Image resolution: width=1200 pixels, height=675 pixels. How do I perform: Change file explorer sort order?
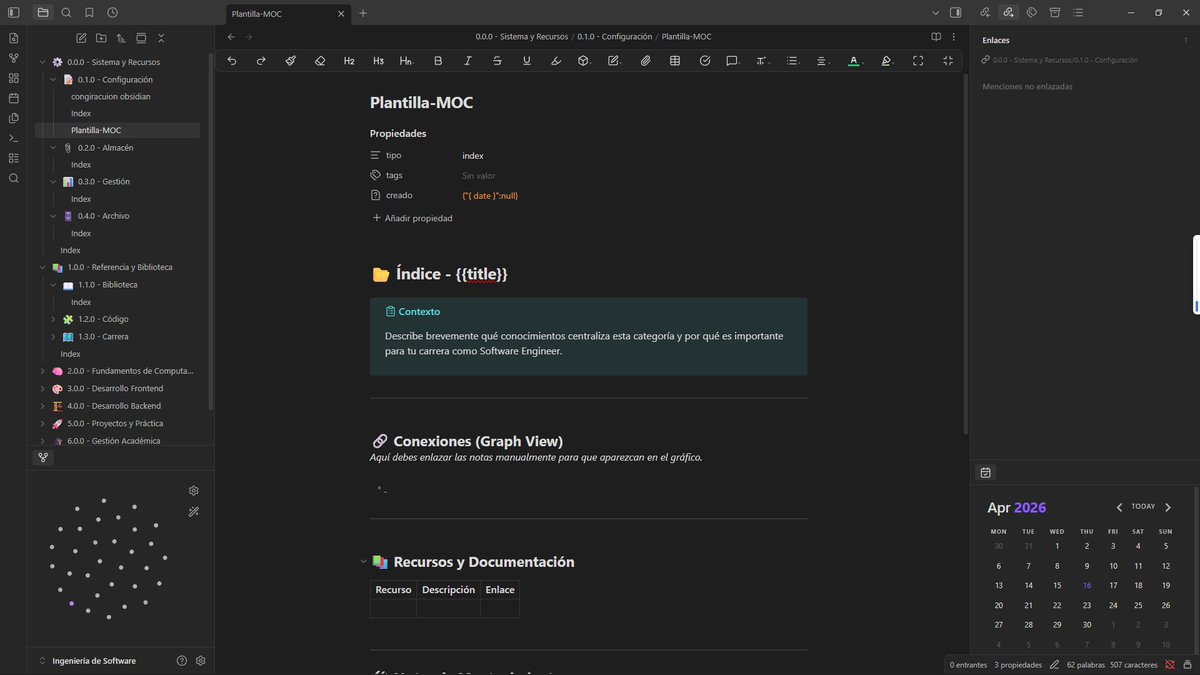click(x=121, y=38)
